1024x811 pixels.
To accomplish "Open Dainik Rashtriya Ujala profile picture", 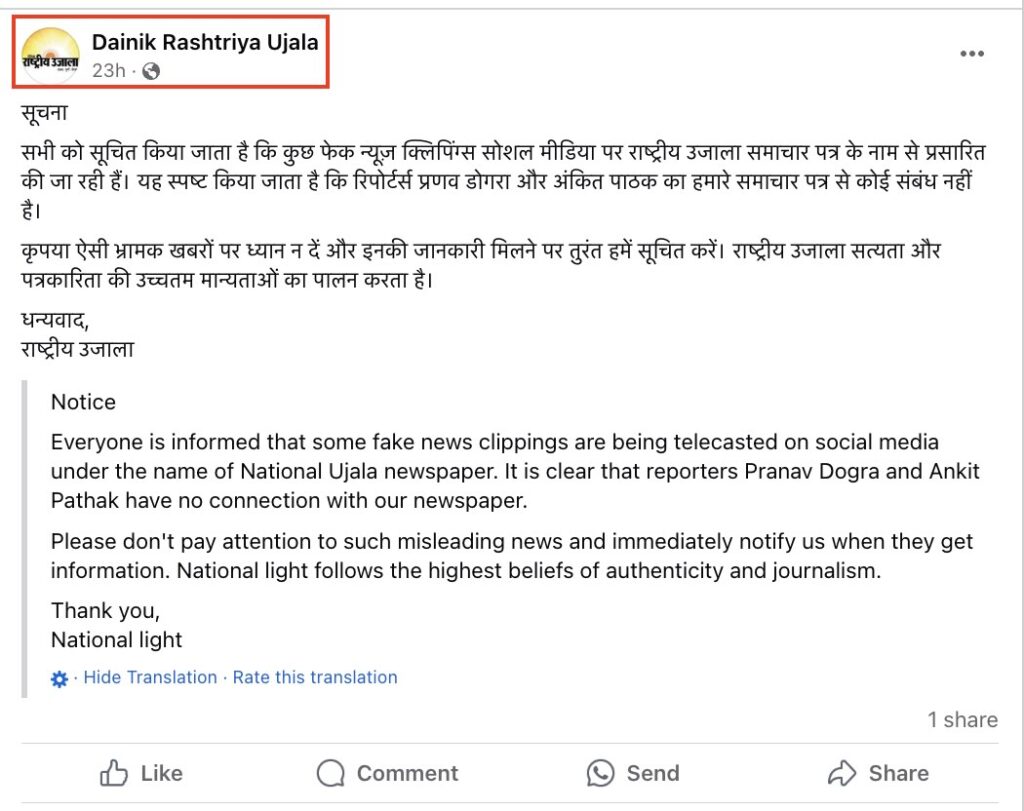I will point(50,56).
